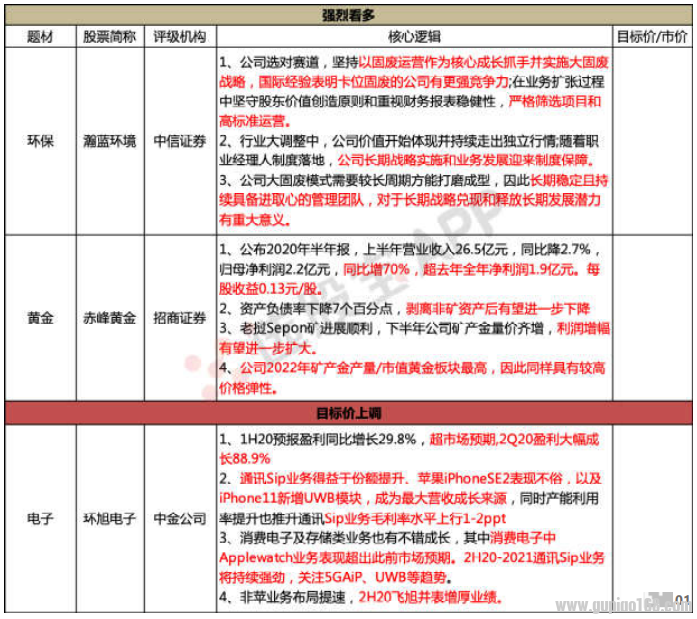
Task: Click the '目标价/市价' column header
Action: pyautogui.click(x=652, y=36)
